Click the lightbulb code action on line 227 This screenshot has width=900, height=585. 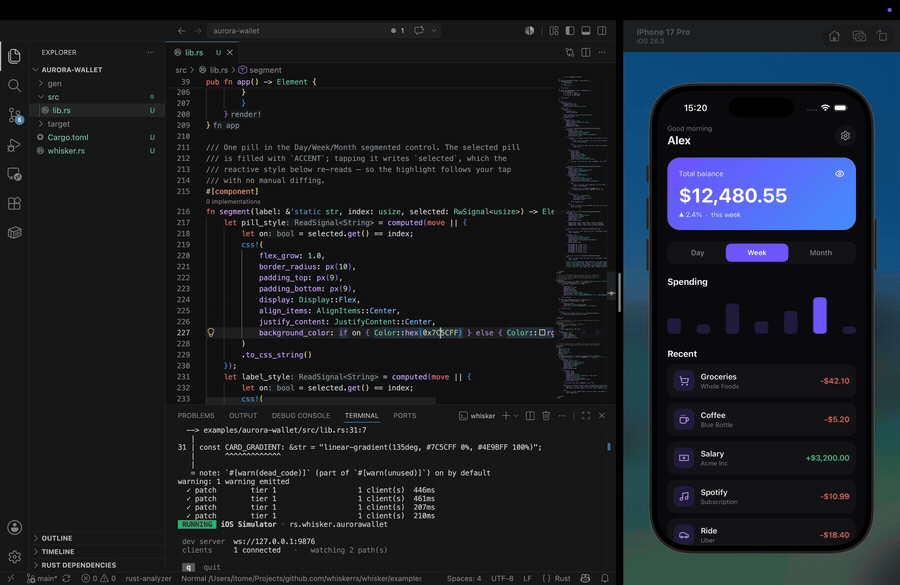[211, 332]
